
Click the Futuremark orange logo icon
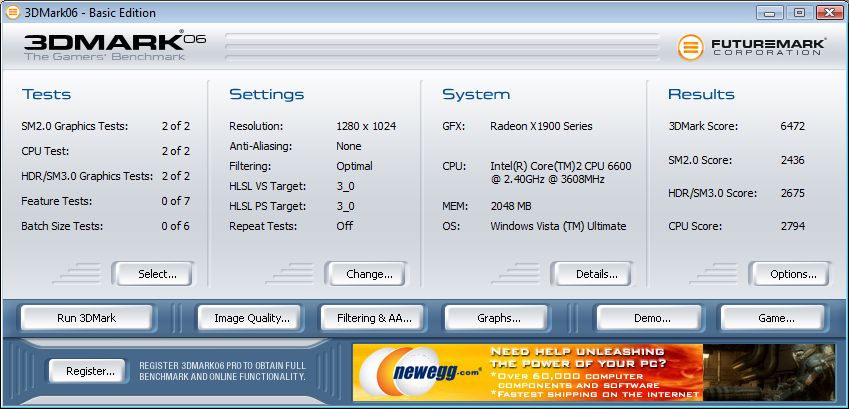(690, 47)
